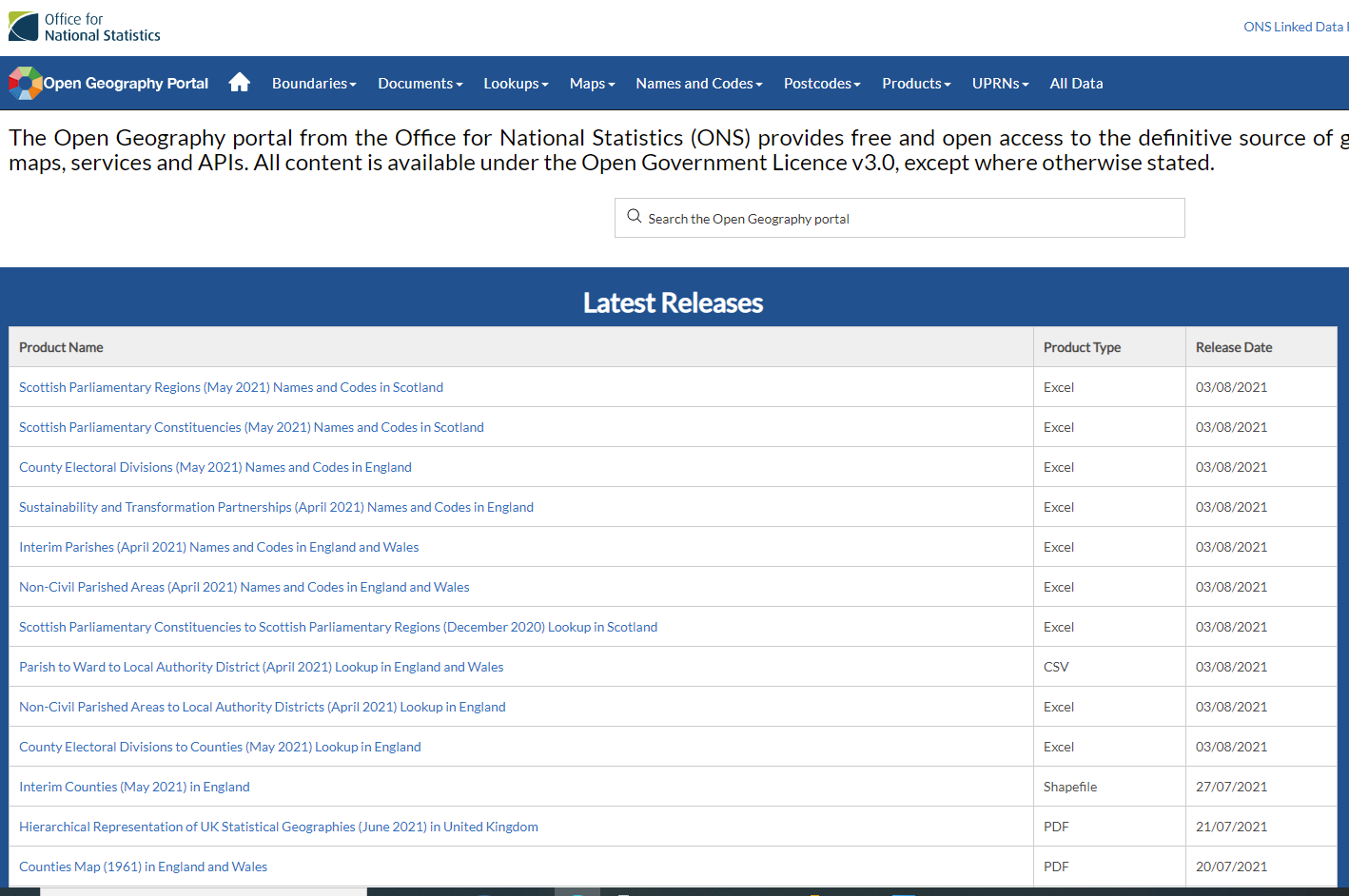
Task: Open Interim Counties (May 2021) in England link
Action: tap(134, 787)
